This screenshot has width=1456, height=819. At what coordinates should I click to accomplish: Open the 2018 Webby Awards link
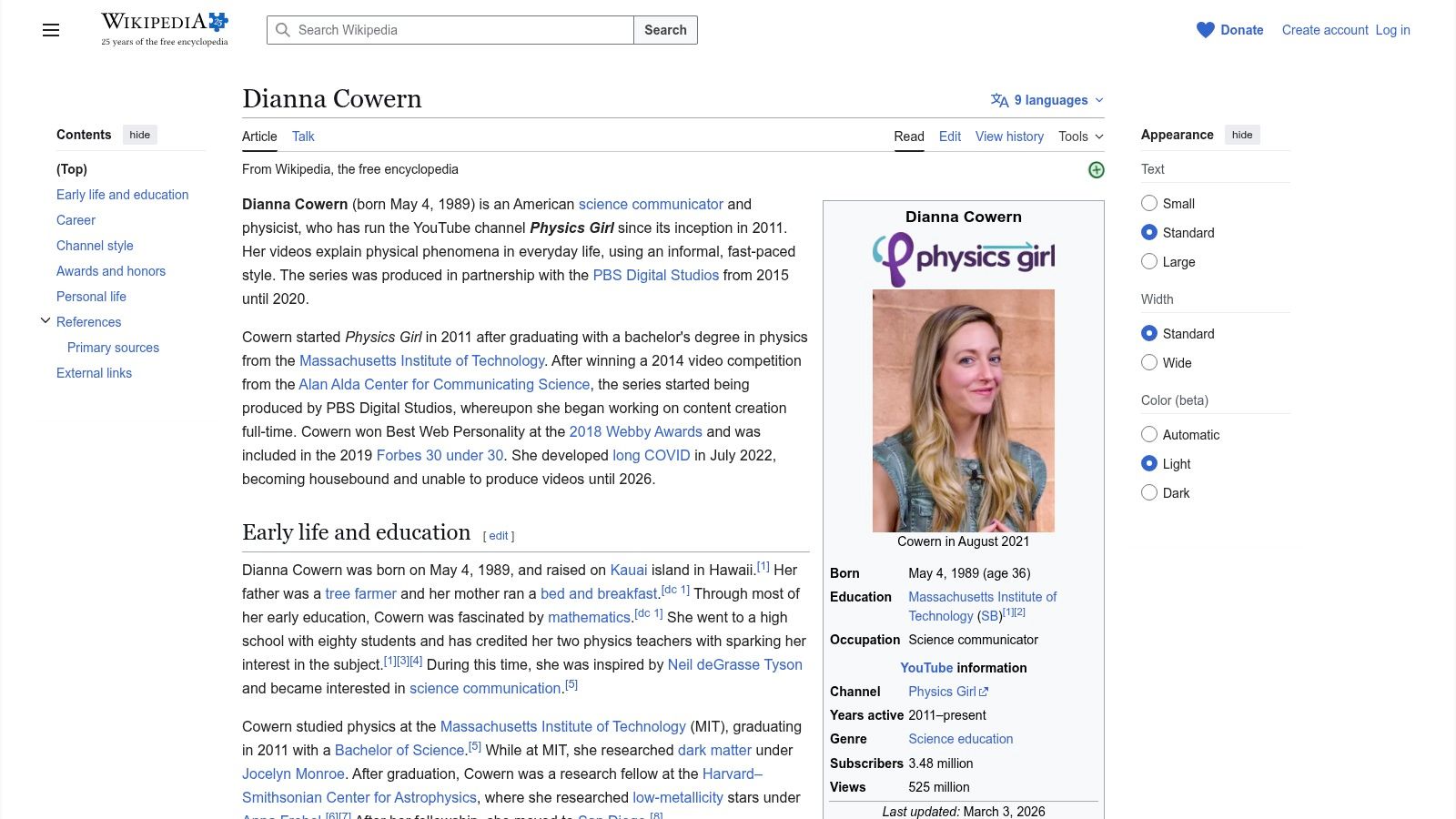point(636,431)
